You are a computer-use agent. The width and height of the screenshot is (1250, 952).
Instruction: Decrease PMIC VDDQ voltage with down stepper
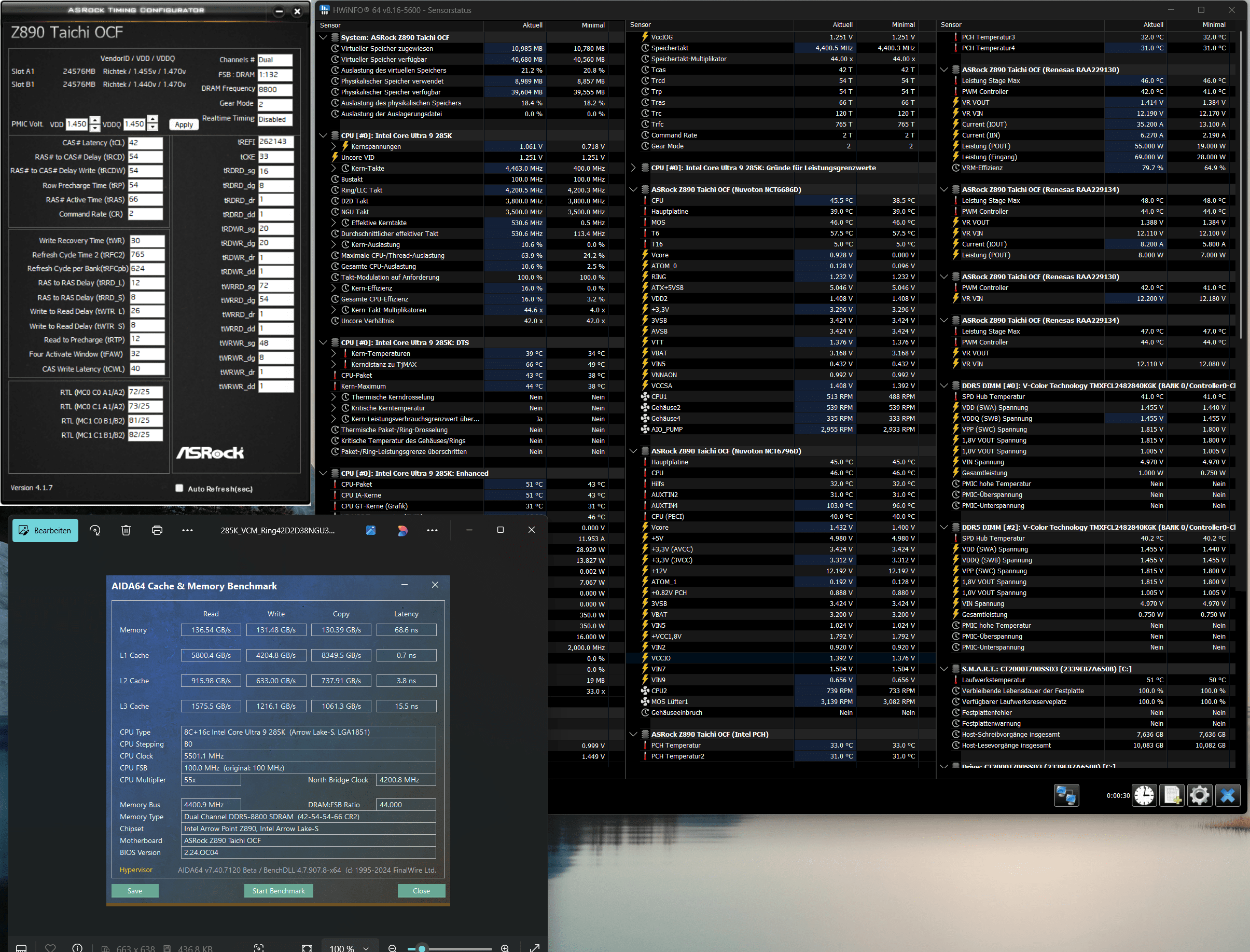click(x=152, y=128)
